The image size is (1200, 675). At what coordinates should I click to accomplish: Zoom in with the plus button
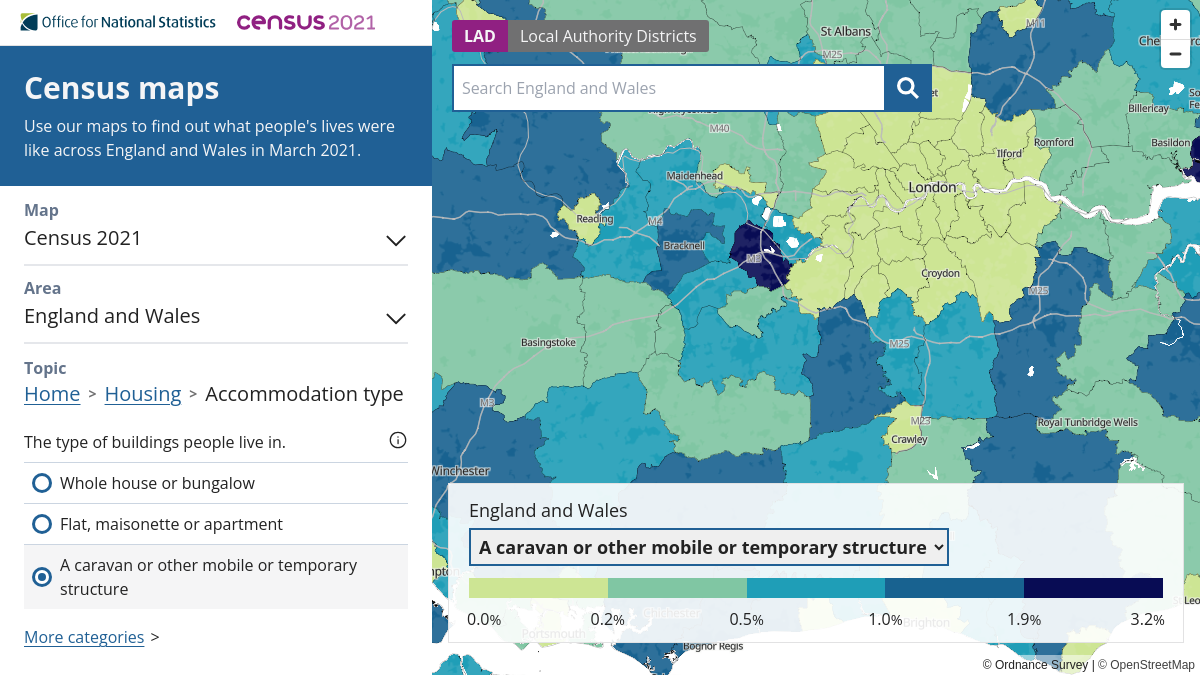pyautogui.click(x=1175, y=25)
